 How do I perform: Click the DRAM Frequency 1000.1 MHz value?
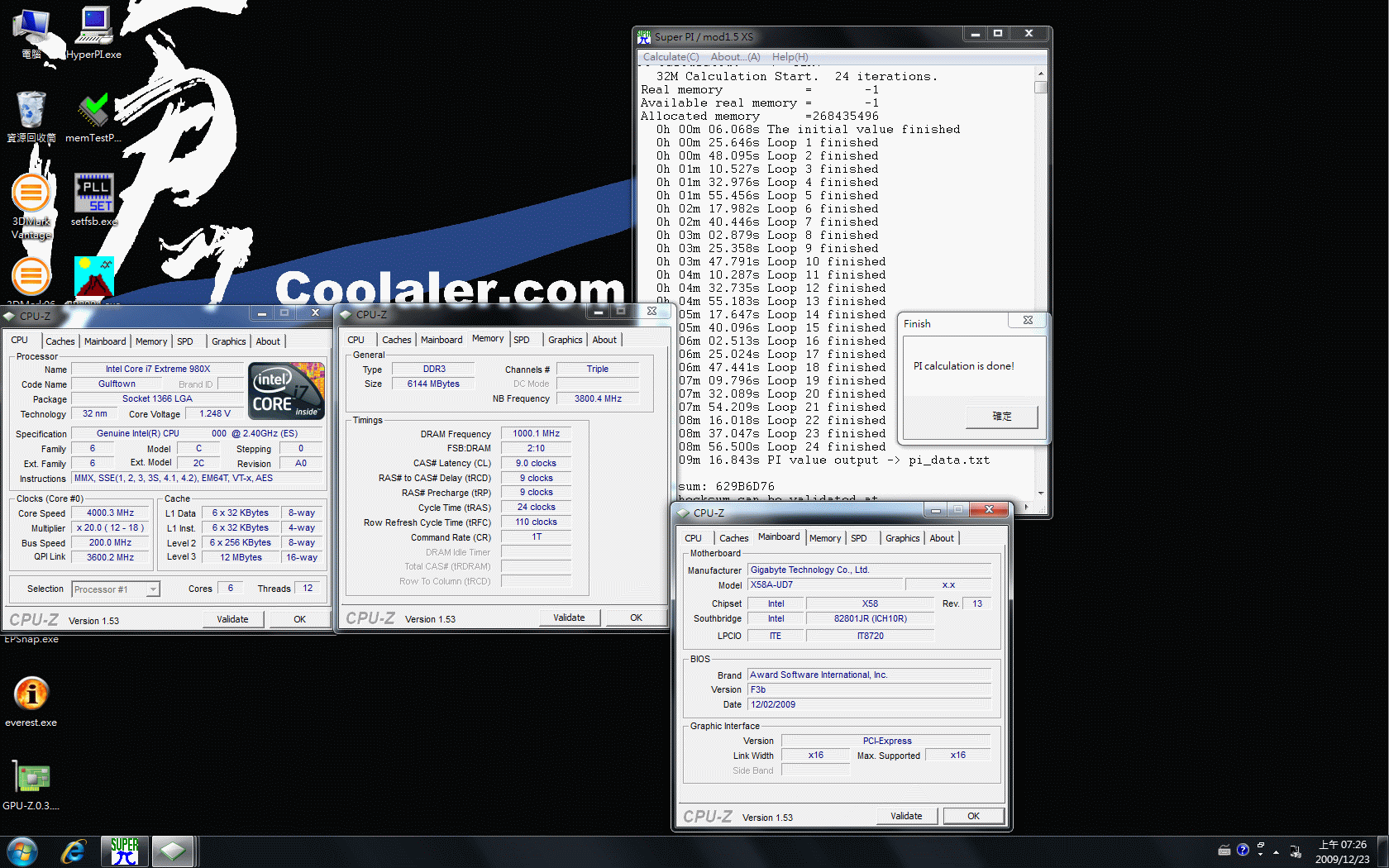pyautogui.click(x=536, y=434)
